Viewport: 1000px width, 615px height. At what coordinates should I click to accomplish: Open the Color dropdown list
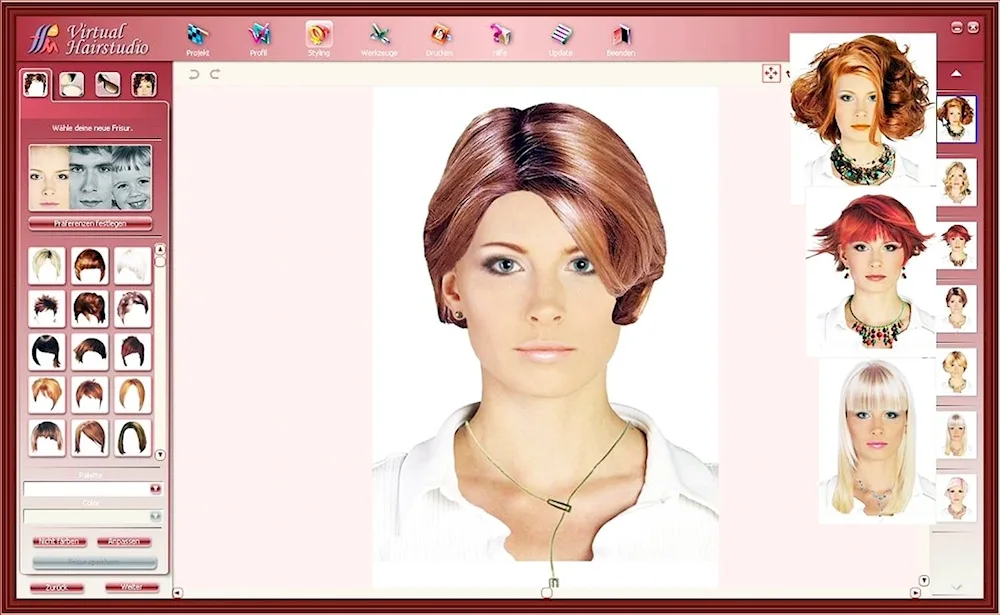155,516
